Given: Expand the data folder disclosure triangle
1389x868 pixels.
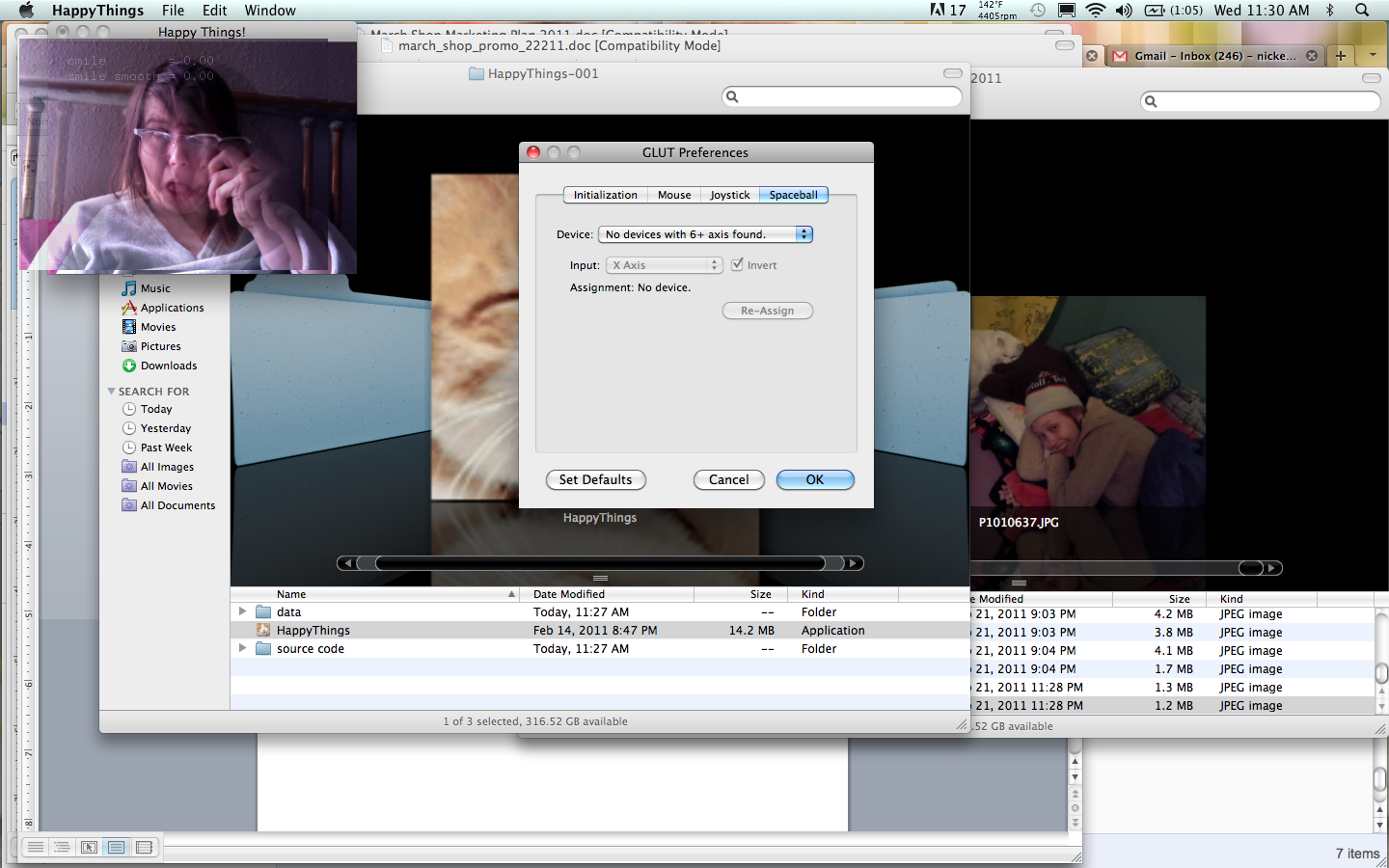Looking at the screenshot, I should (x=242, y=611).
